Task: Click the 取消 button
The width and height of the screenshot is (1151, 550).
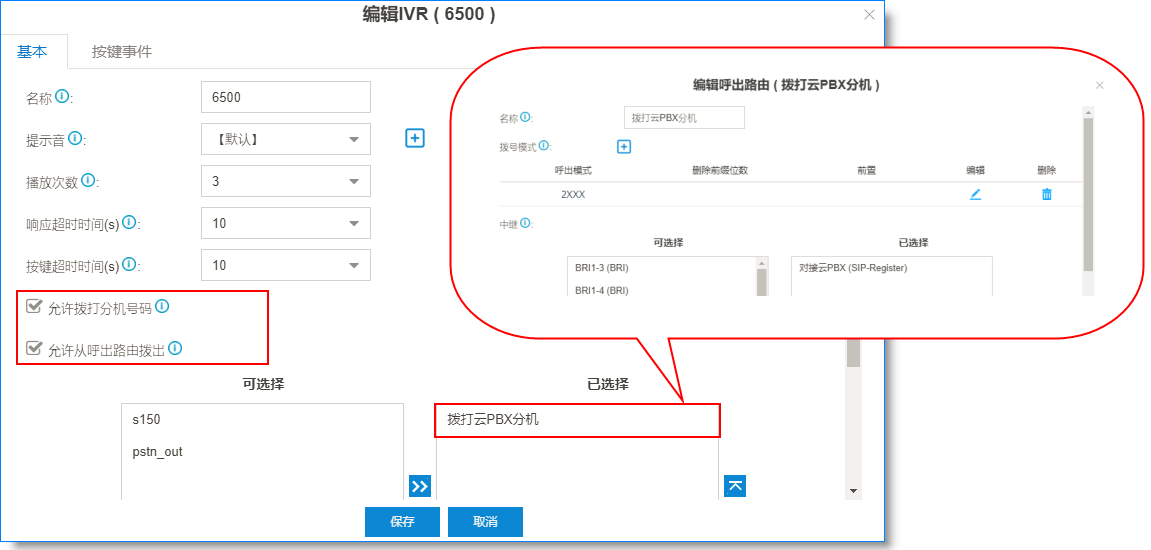Action: pos(485,522)
